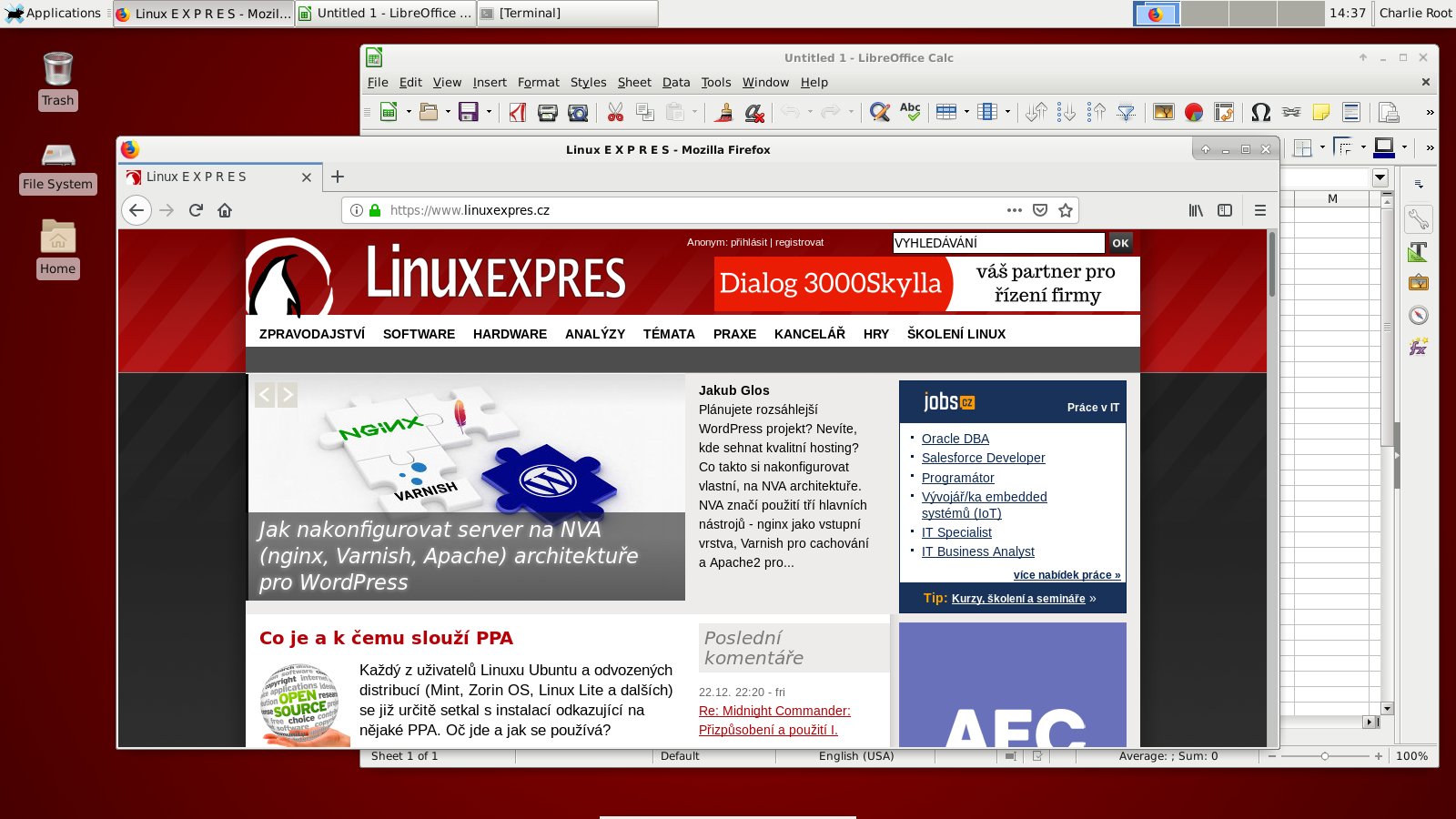Click the Save floppy icon in Calc
The width and height of the screenshot is (1456, 819).
pyautogui.click(x=468, y=112)
